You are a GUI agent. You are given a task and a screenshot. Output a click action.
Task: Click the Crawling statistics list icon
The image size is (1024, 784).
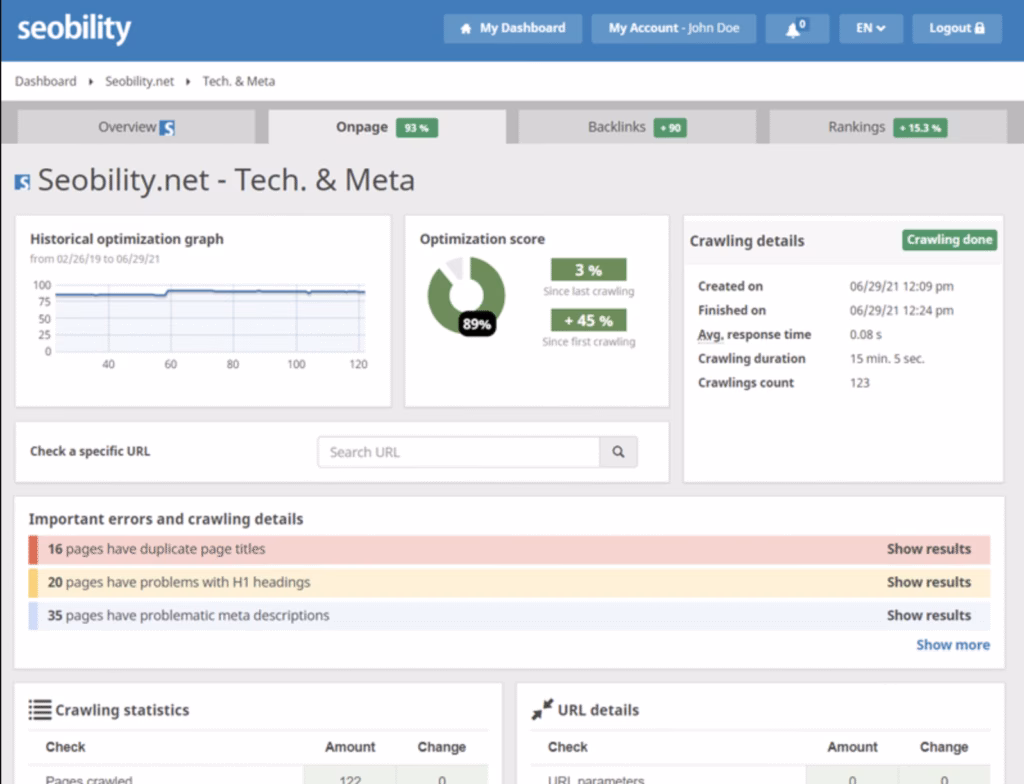tap(38, 710)
